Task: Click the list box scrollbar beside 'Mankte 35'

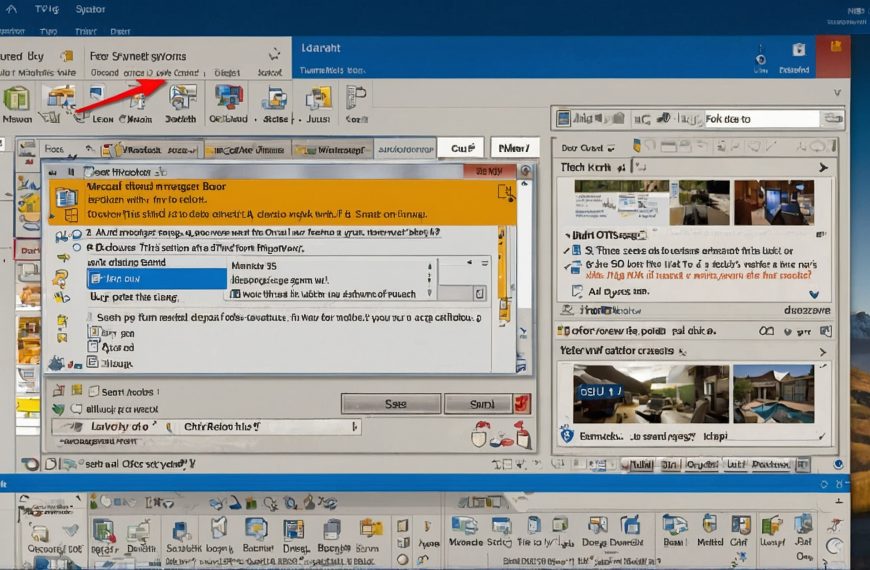Action: click(x=429, y=279)
